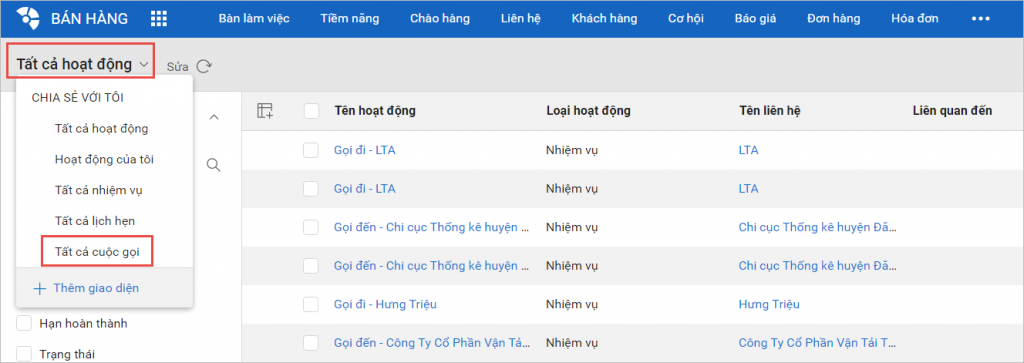Viewport: 1024px width, 363px height.
Task: Click the search magnifier icon in sidebar
Action: pos(214,165)
